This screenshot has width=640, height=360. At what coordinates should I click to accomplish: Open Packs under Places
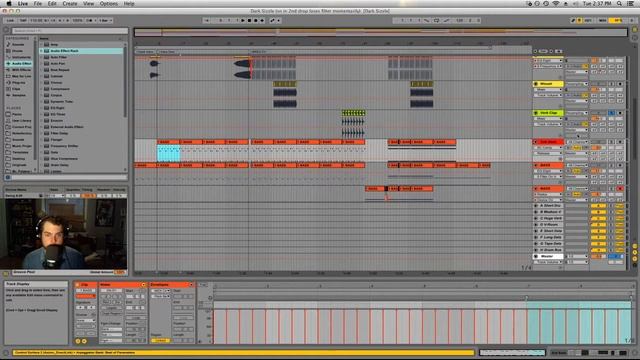coord(18,114)
